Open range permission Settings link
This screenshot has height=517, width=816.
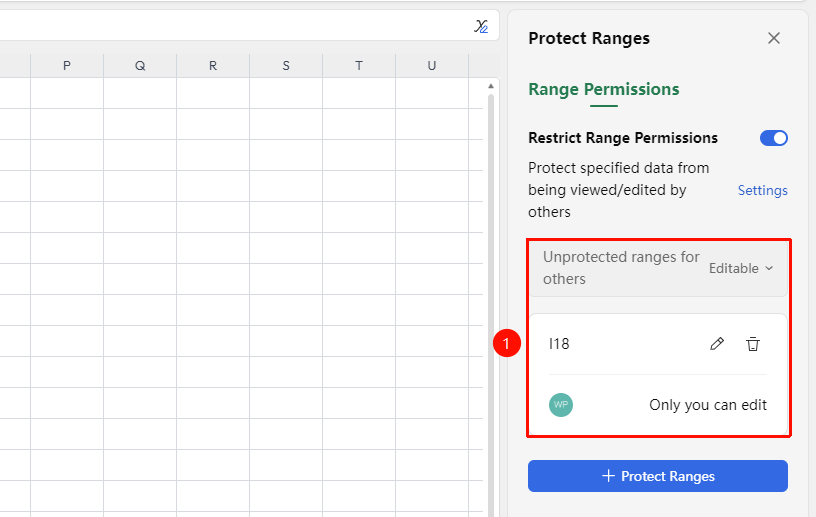pos(762,190)
